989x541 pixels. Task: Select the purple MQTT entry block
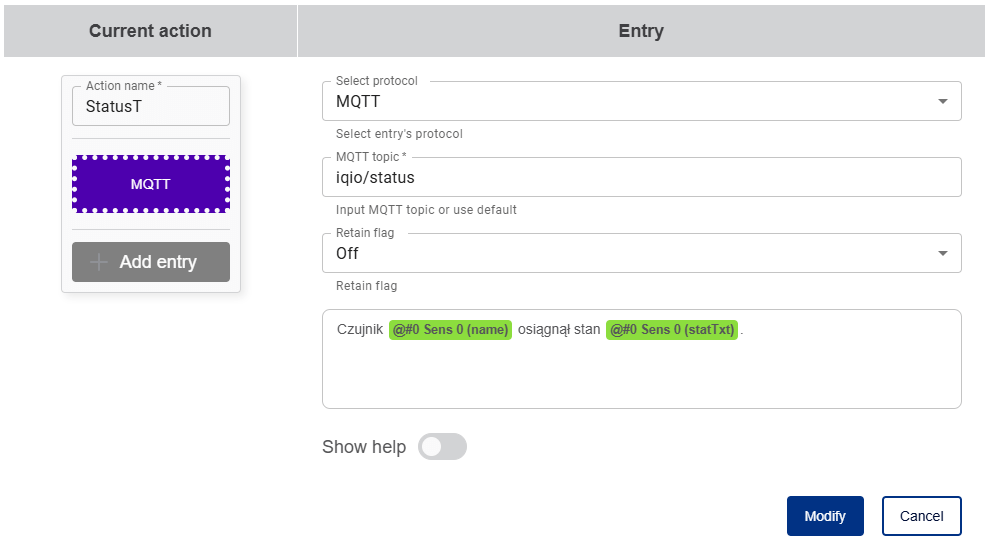pos(151,184)
